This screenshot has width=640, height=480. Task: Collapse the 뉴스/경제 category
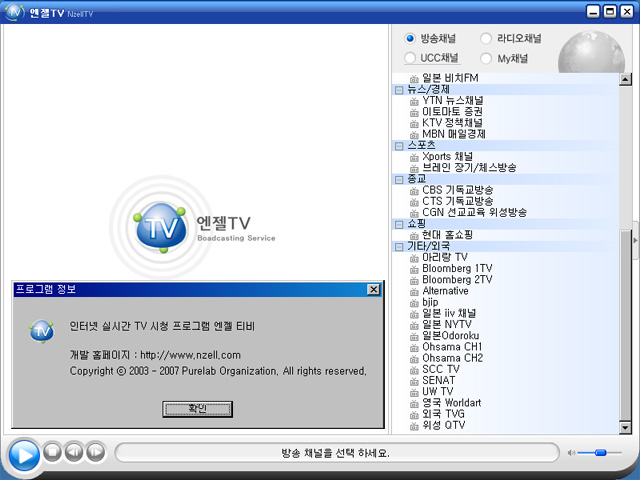(x=399, y=90)
